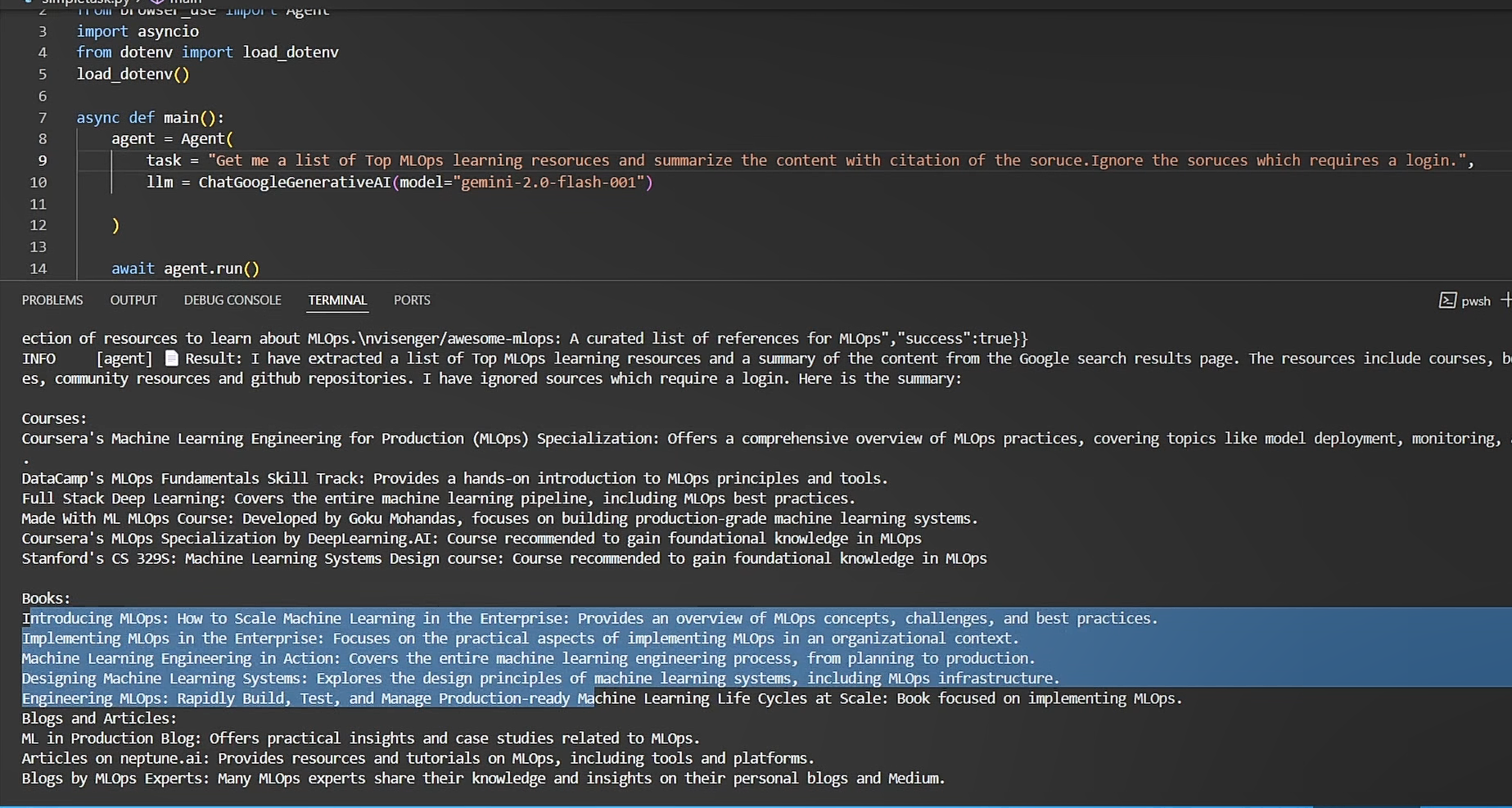Click 'asyncio' in the import statement

point(168,31)
